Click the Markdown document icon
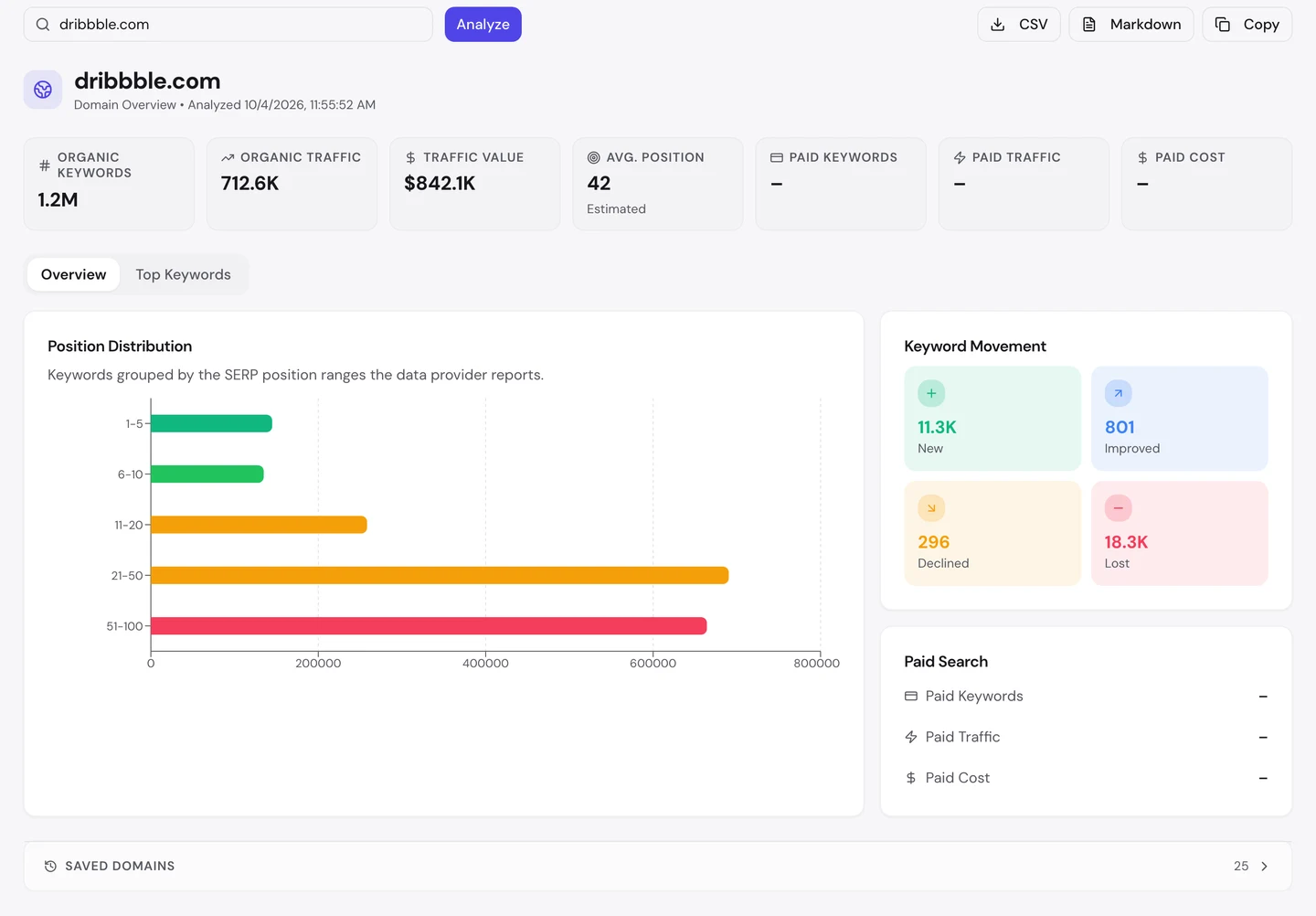Screen dimensions: 1316x916 [x=1089, y=25]
